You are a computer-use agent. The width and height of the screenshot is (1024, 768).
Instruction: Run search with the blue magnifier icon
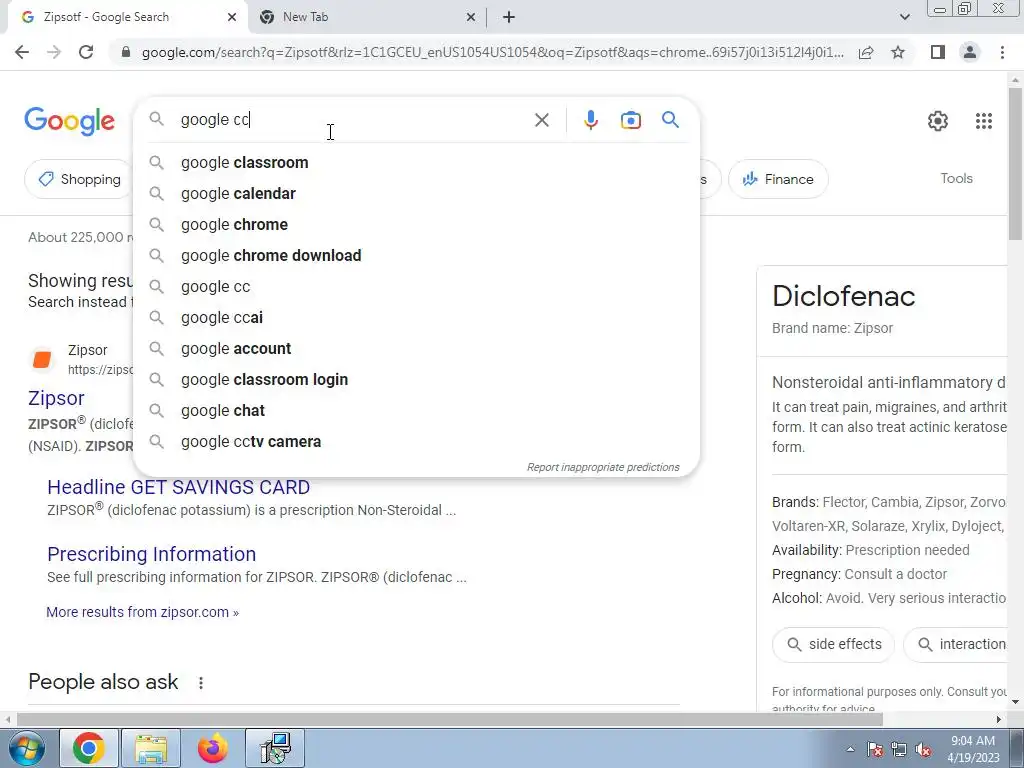670,120
